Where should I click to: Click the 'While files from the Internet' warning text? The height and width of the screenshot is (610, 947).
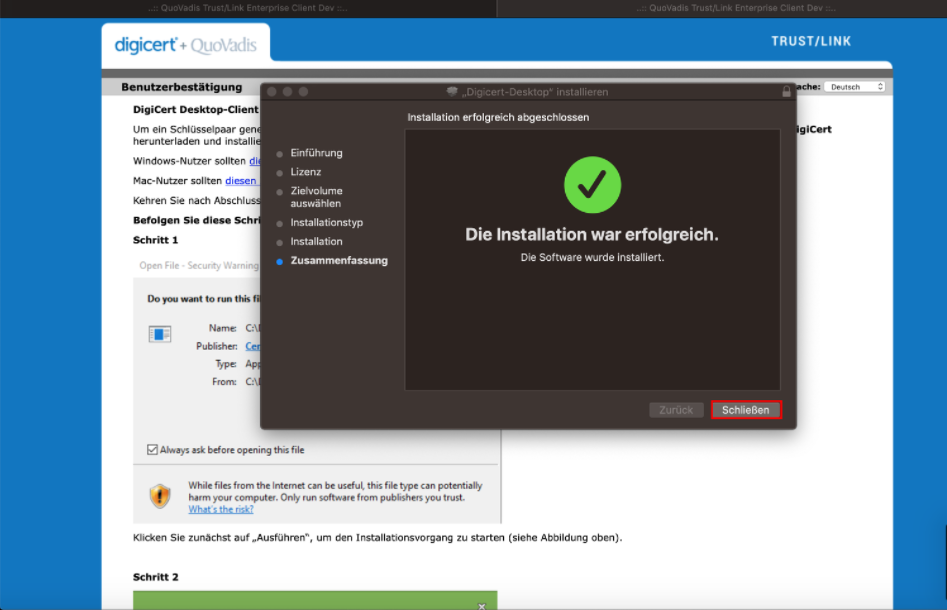(x=335, y=491)
